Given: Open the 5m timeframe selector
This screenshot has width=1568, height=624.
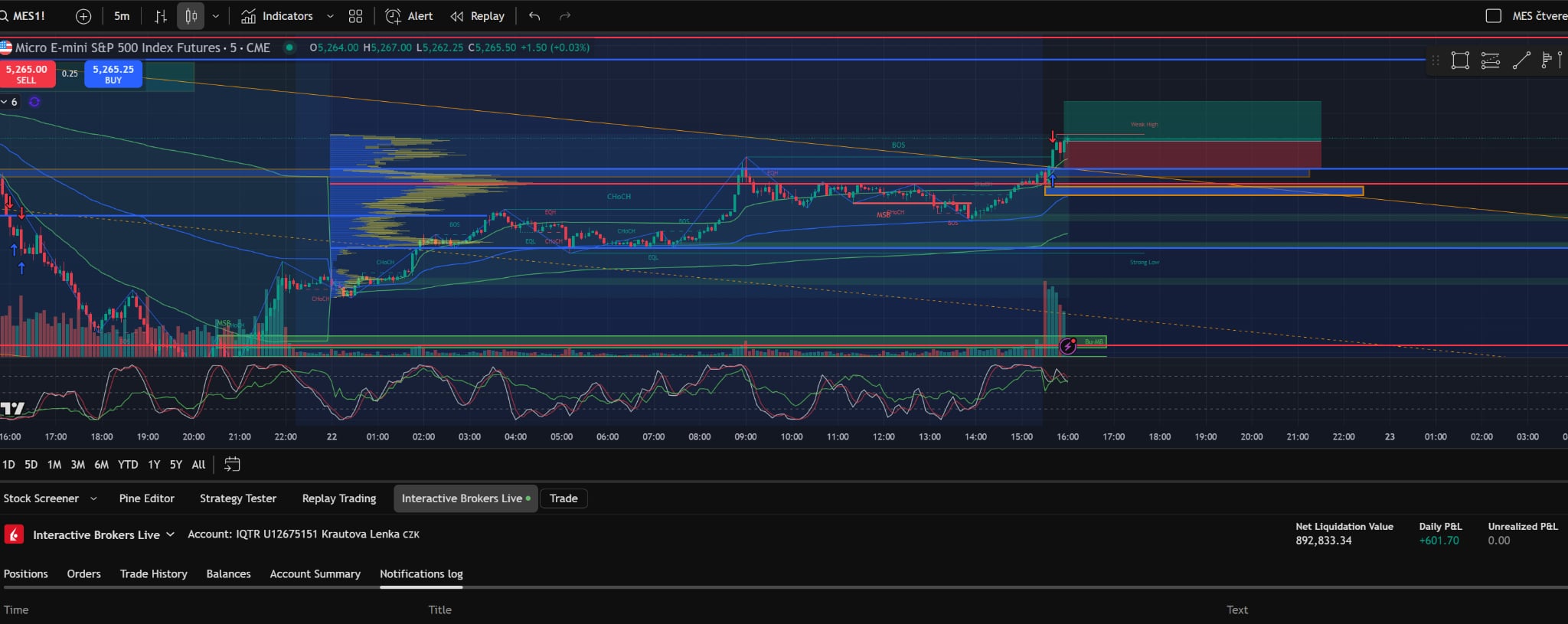Looking at the screenshot, I should pyautogui.click(x=122, y=16).
